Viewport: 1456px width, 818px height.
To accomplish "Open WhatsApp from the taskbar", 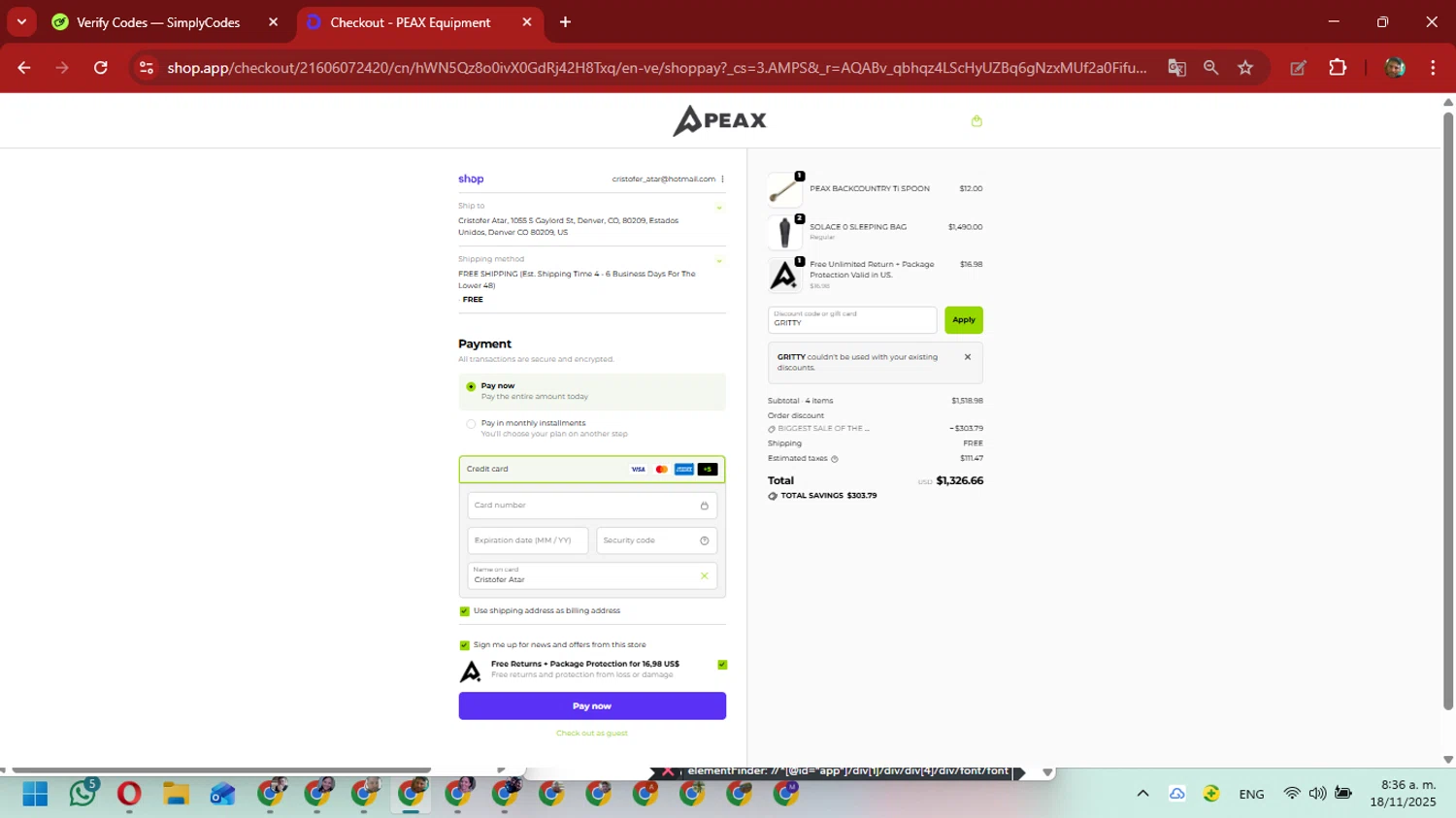I will pyautogui.click(x=83, y=794).
